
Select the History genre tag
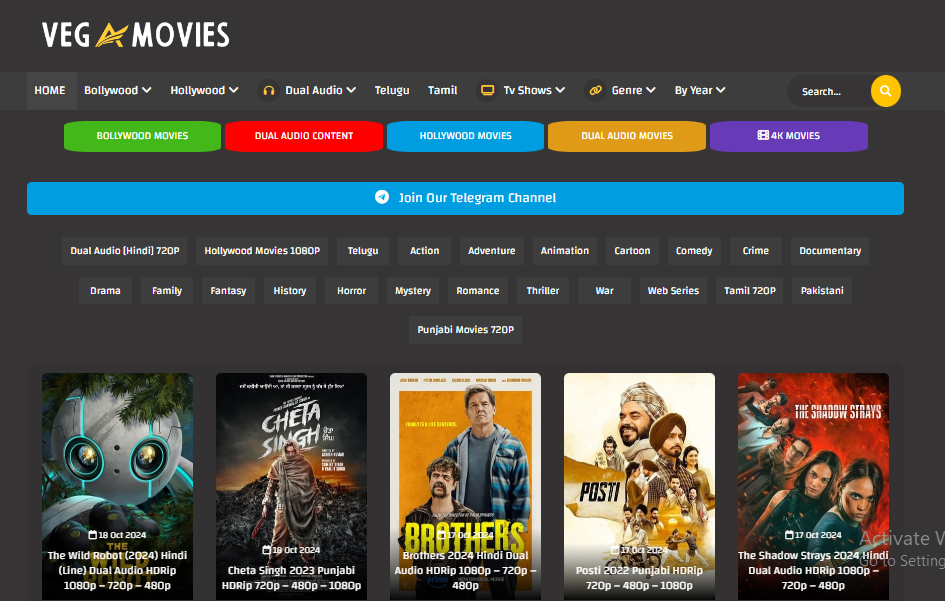[290, 291]
